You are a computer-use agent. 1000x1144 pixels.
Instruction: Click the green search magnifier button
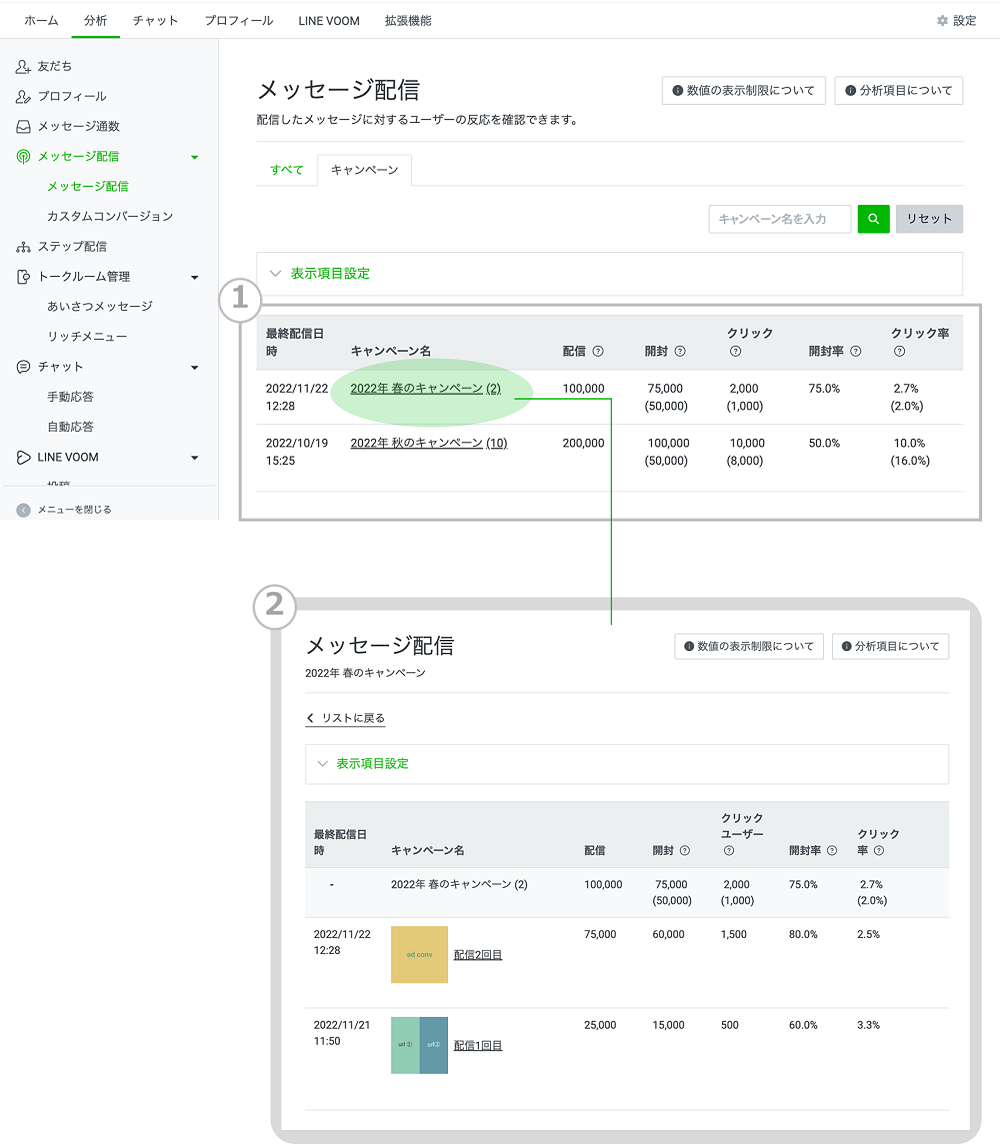tap(873, 219)
